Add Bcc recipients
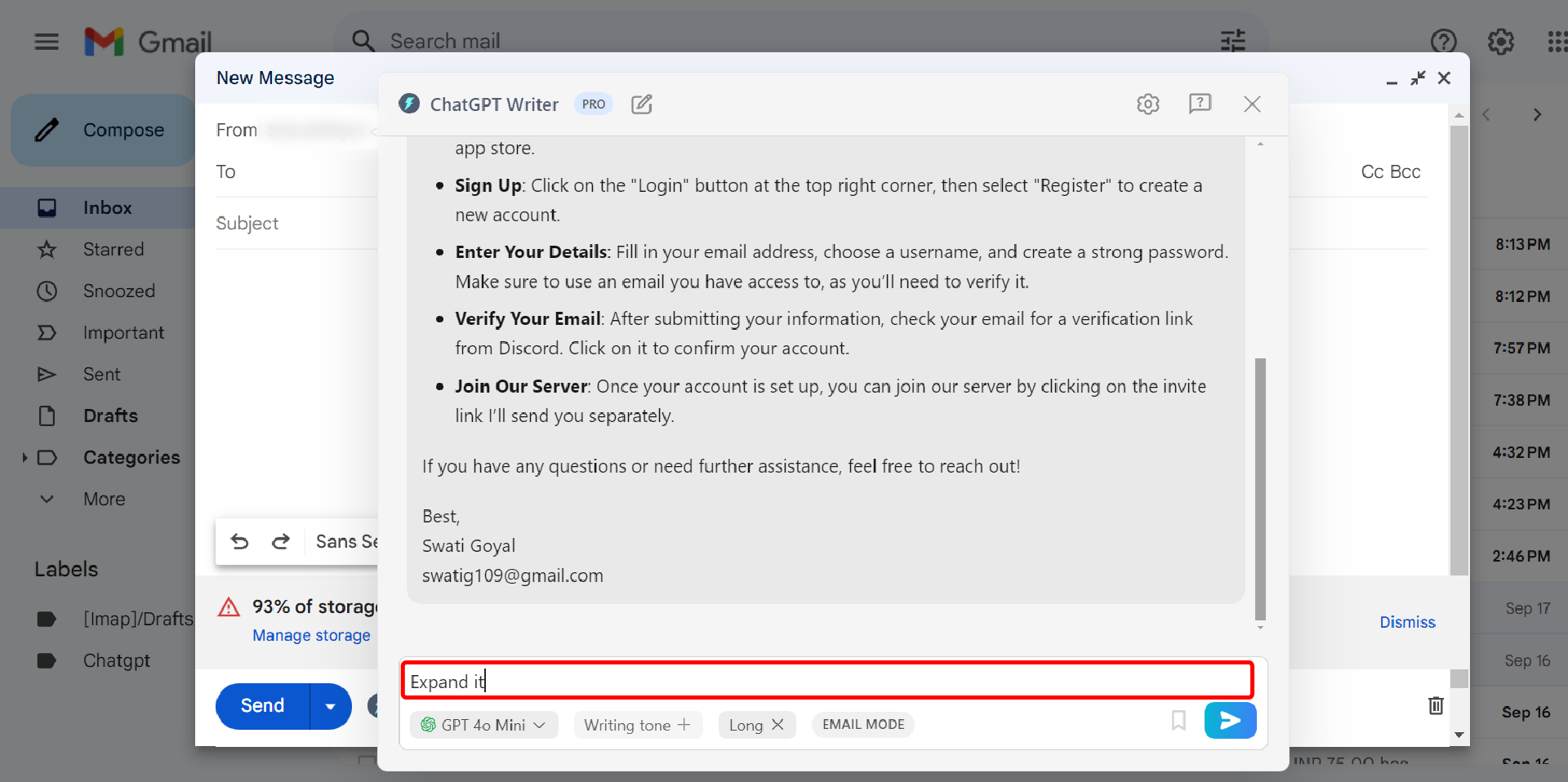This screenshot has width=1568, height=782. click(x=1405, y=171)
